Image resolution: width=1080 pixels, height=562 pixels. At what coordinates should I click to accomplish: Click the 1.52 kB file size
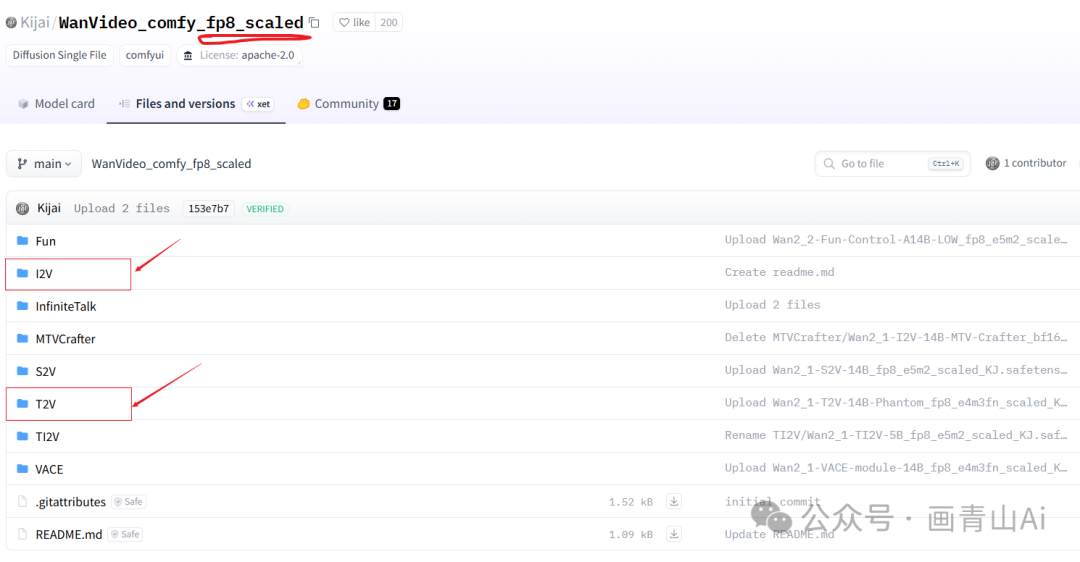point(631,502)
